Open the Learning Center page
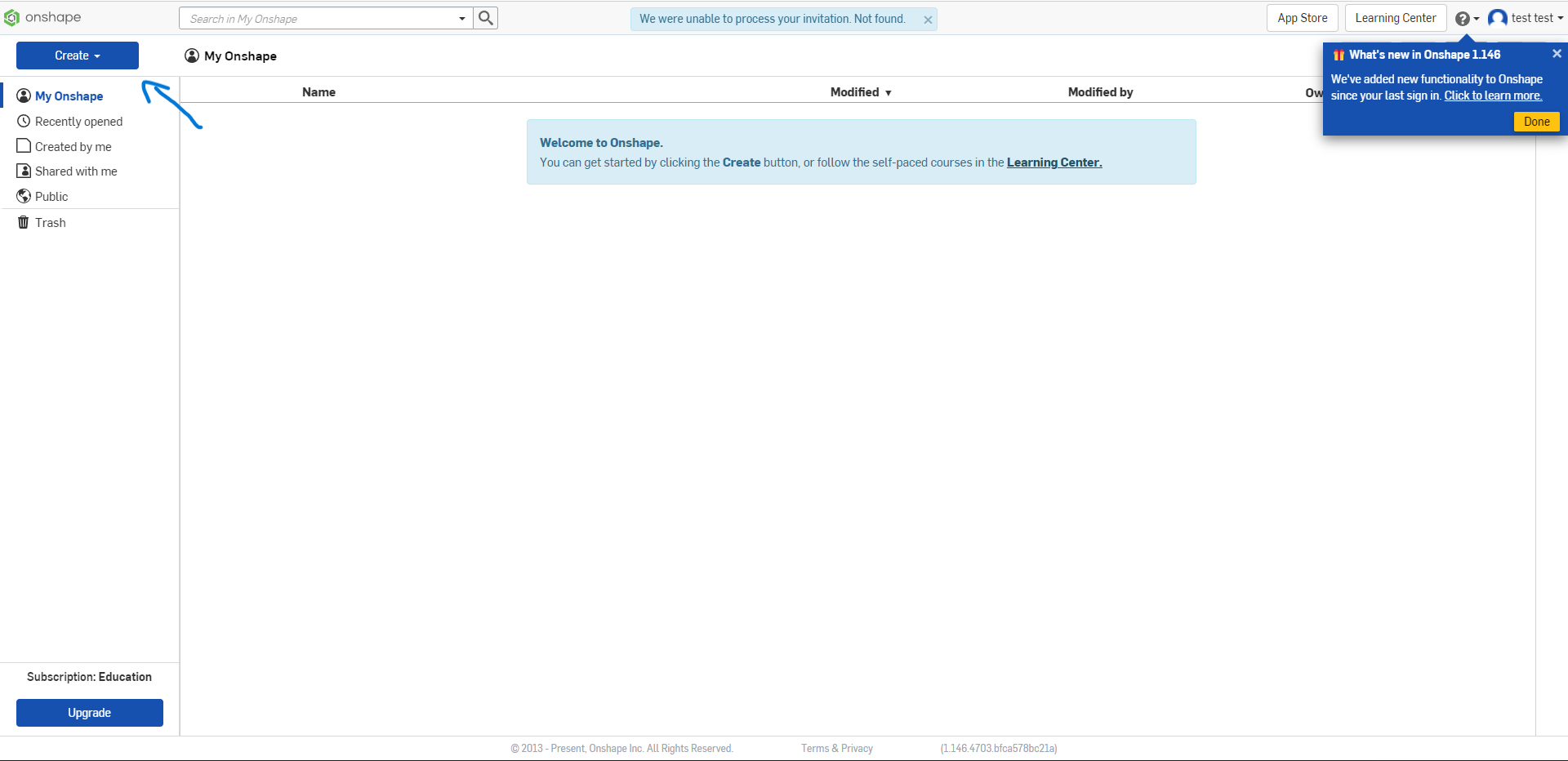Screen dimensions: 1568x761 [x=1395, y=17]
